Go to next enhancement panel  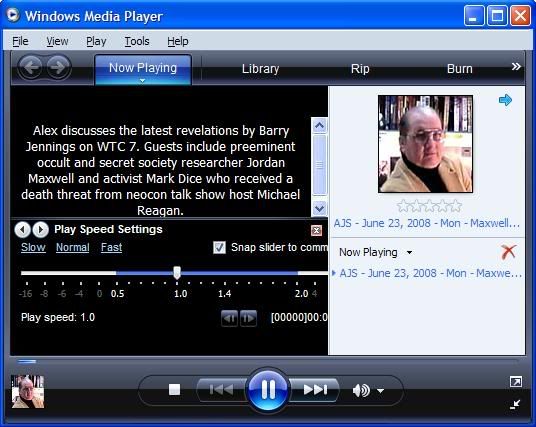(40, 230)
